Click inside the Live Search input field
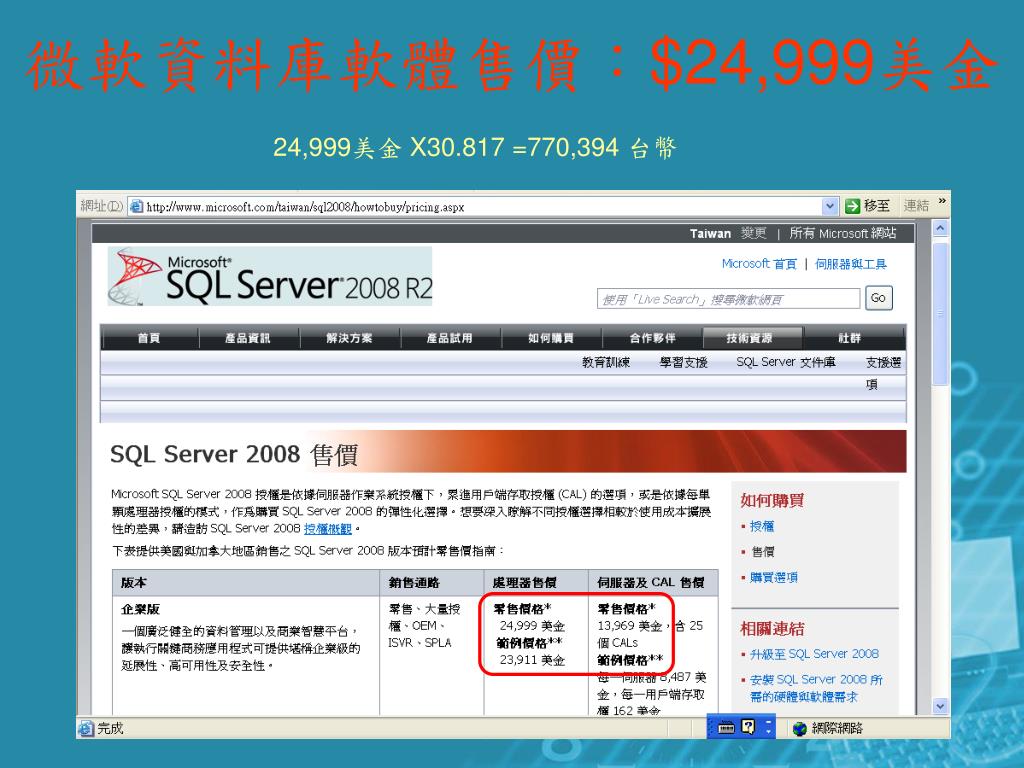 728,299
